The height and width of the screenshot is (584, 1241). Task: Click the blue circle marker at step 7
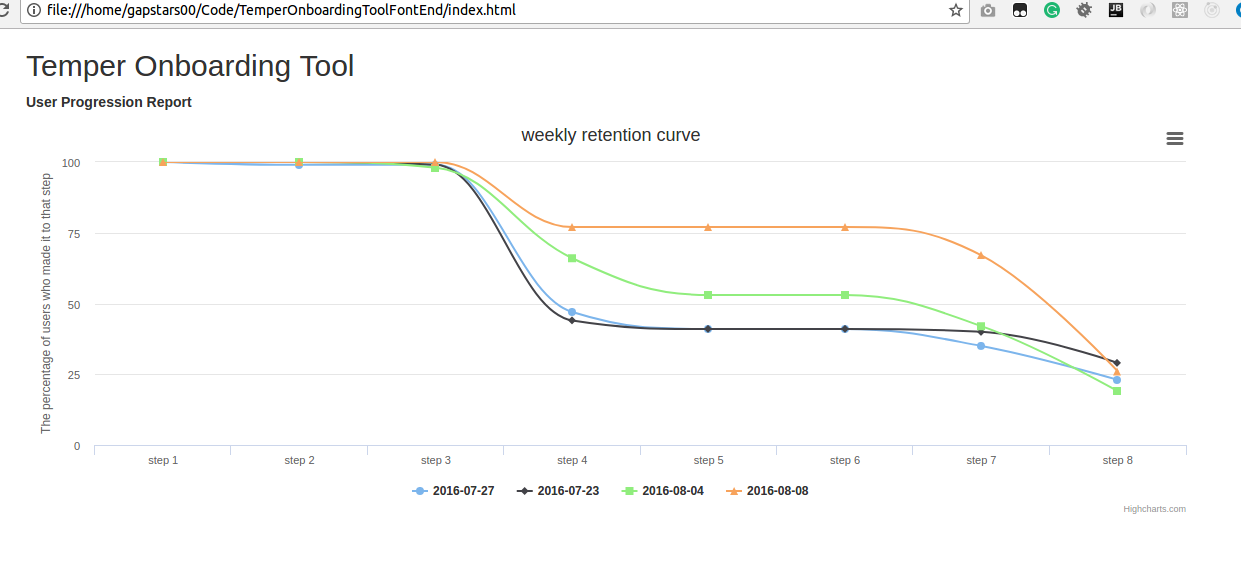(981, 346)
